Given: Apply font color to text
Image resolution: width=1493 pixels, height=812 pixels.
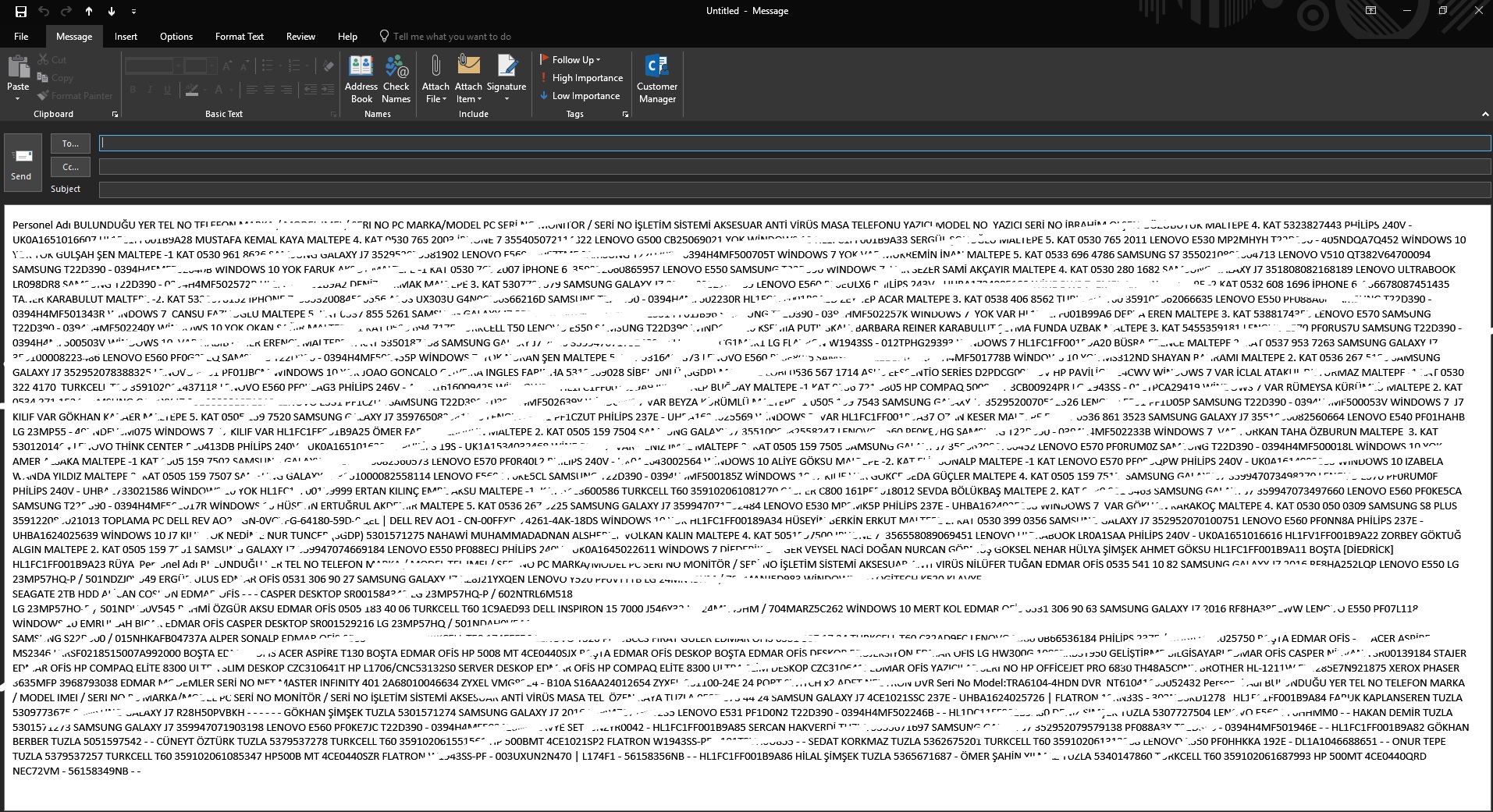Looking at the screenshot, I should tap(219, 90).
